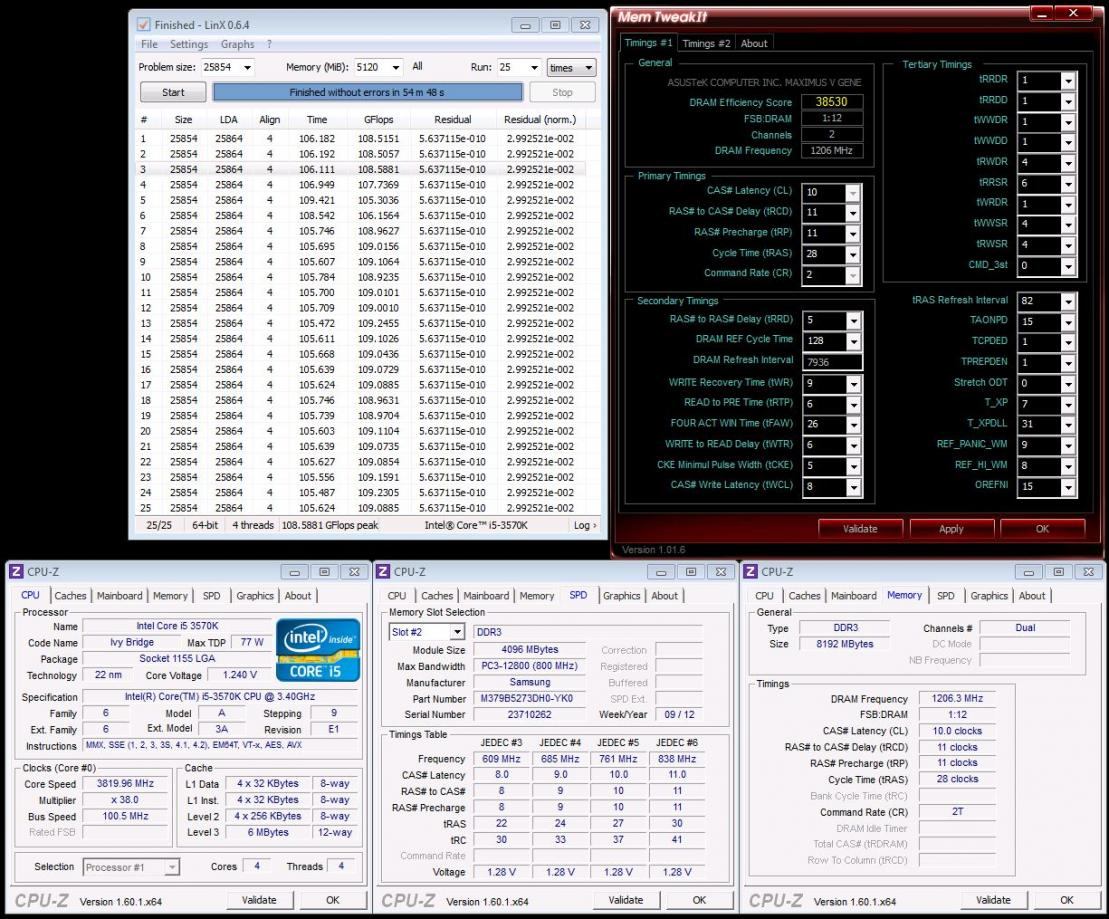
Task: Select LinX result row 3 with 106.111 time
Action: point(361,170)
